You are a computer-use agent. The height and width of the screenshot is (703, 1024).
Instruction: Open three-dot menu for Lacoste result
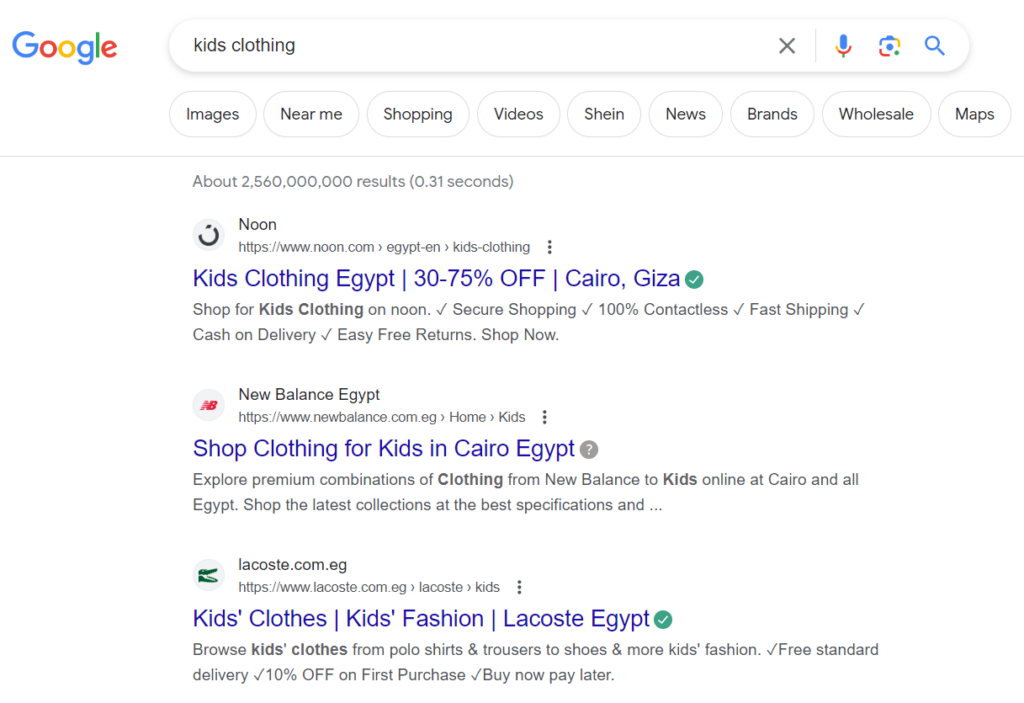(x=520, y=587)
